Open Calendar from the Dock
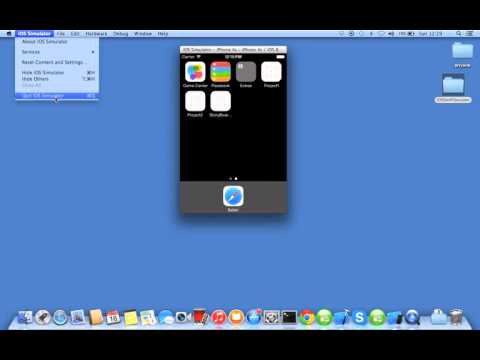This screenshot has width=480, height=360. coord(113,317)
